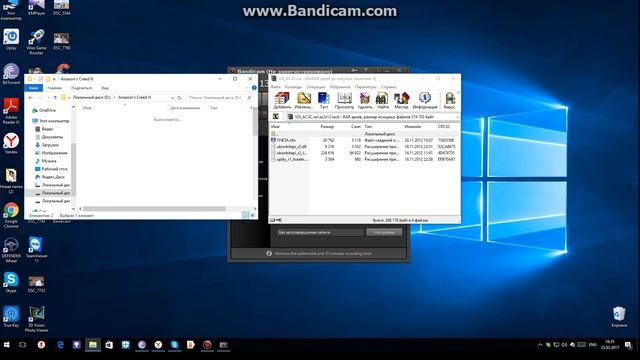
Task: Open the Главная tab in Explorer
Action: (x=55, y=88)
